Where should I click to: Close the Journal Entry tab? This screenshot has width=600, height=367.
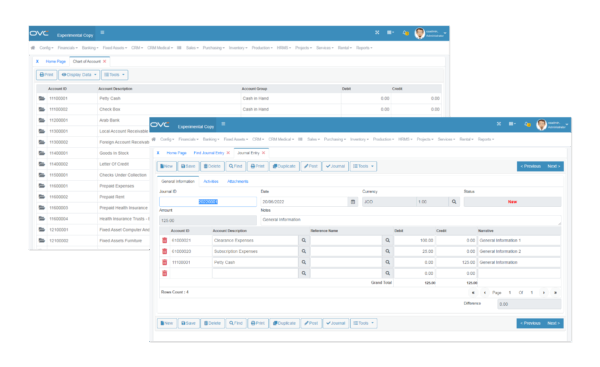(x=263, y=153)
